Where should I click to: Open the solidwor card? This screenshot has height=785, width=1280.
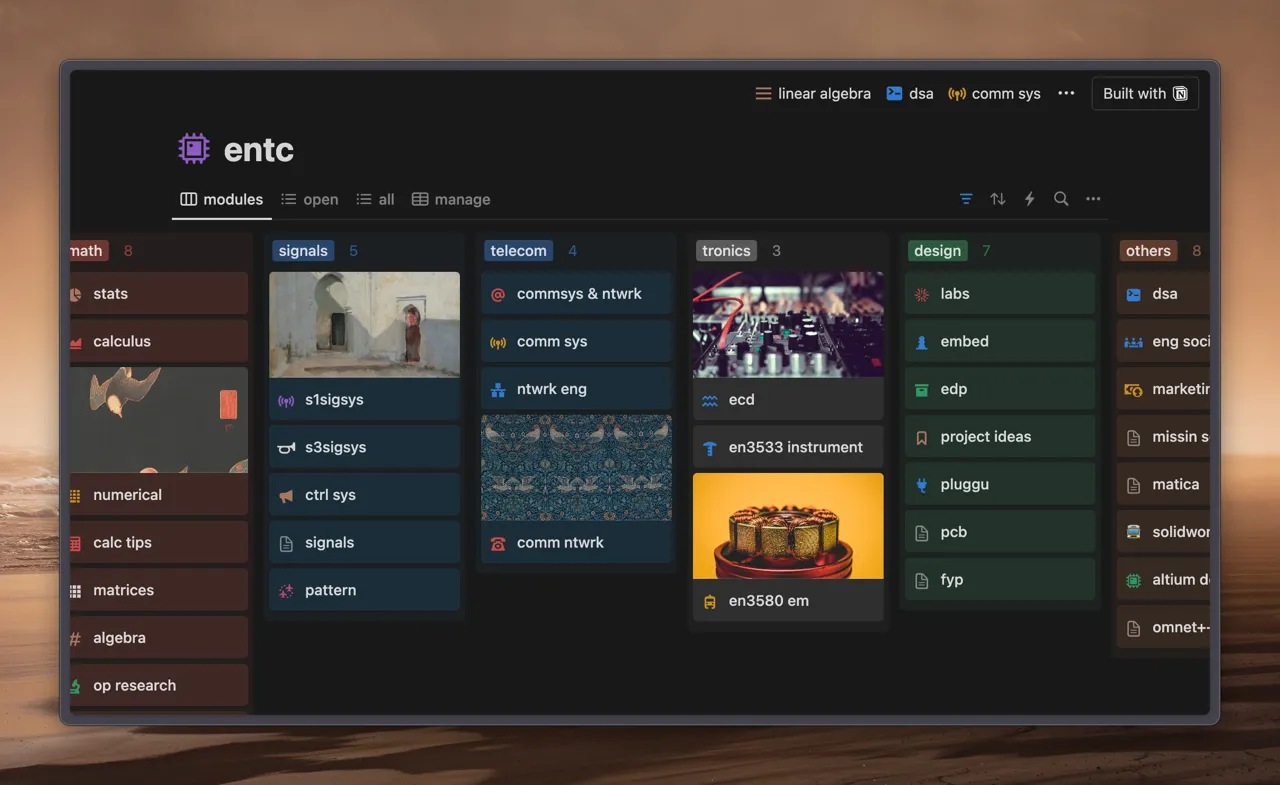point(1163,532)
